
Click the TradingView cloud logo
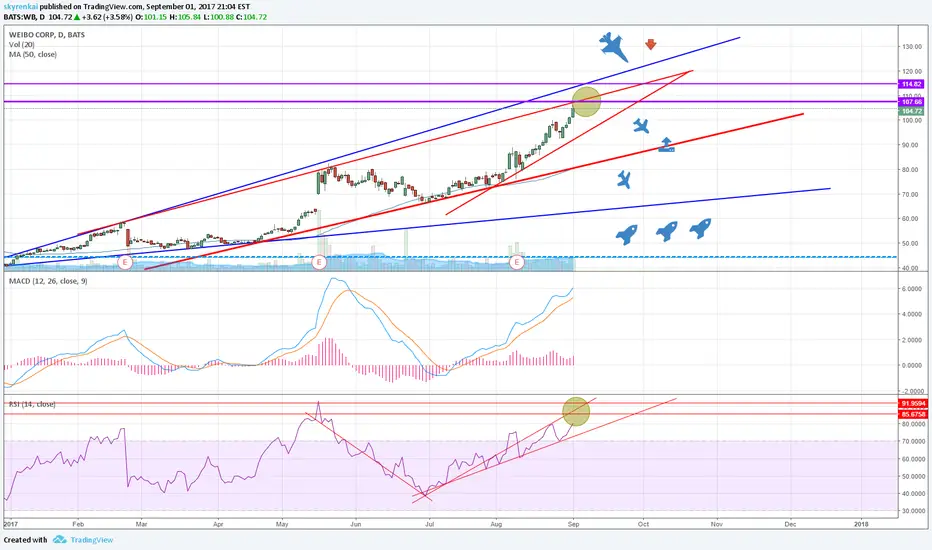click(59, 540)
